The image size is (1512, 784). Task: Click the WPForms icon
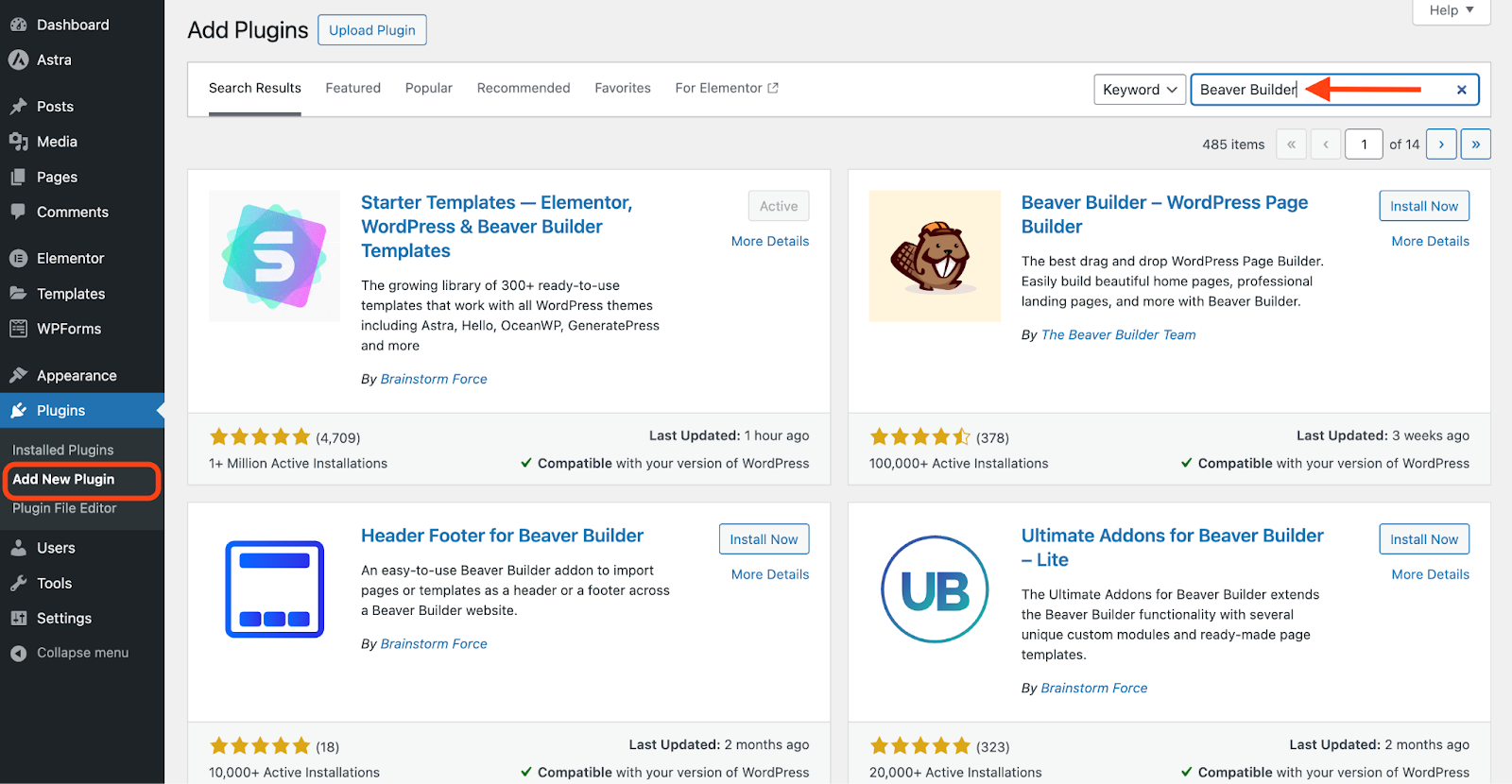click(18, 329)
